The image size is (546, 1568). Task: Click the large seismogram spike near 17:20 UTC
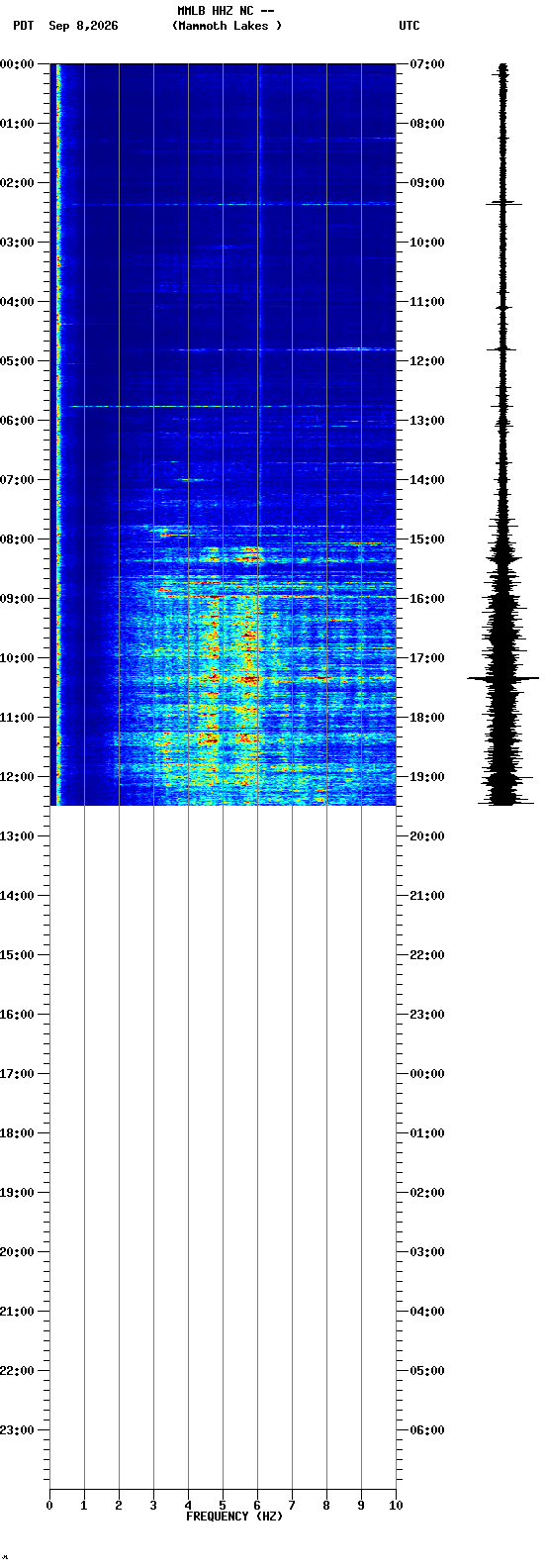[x=502, y=678]
